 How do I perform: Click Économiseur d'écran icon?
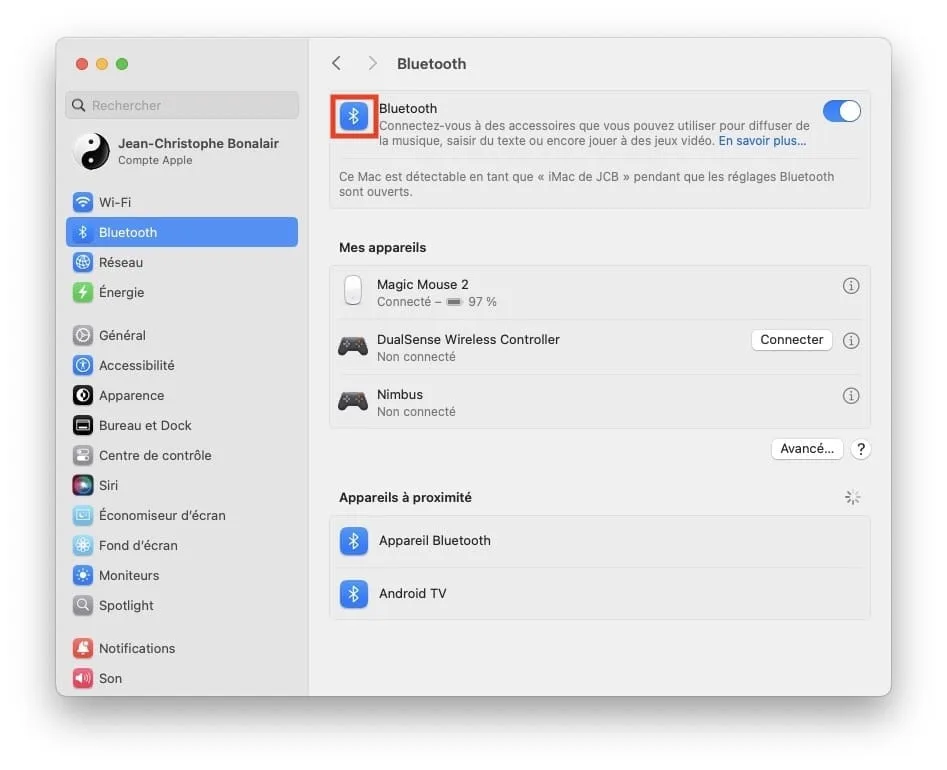(x=83, y=515)
